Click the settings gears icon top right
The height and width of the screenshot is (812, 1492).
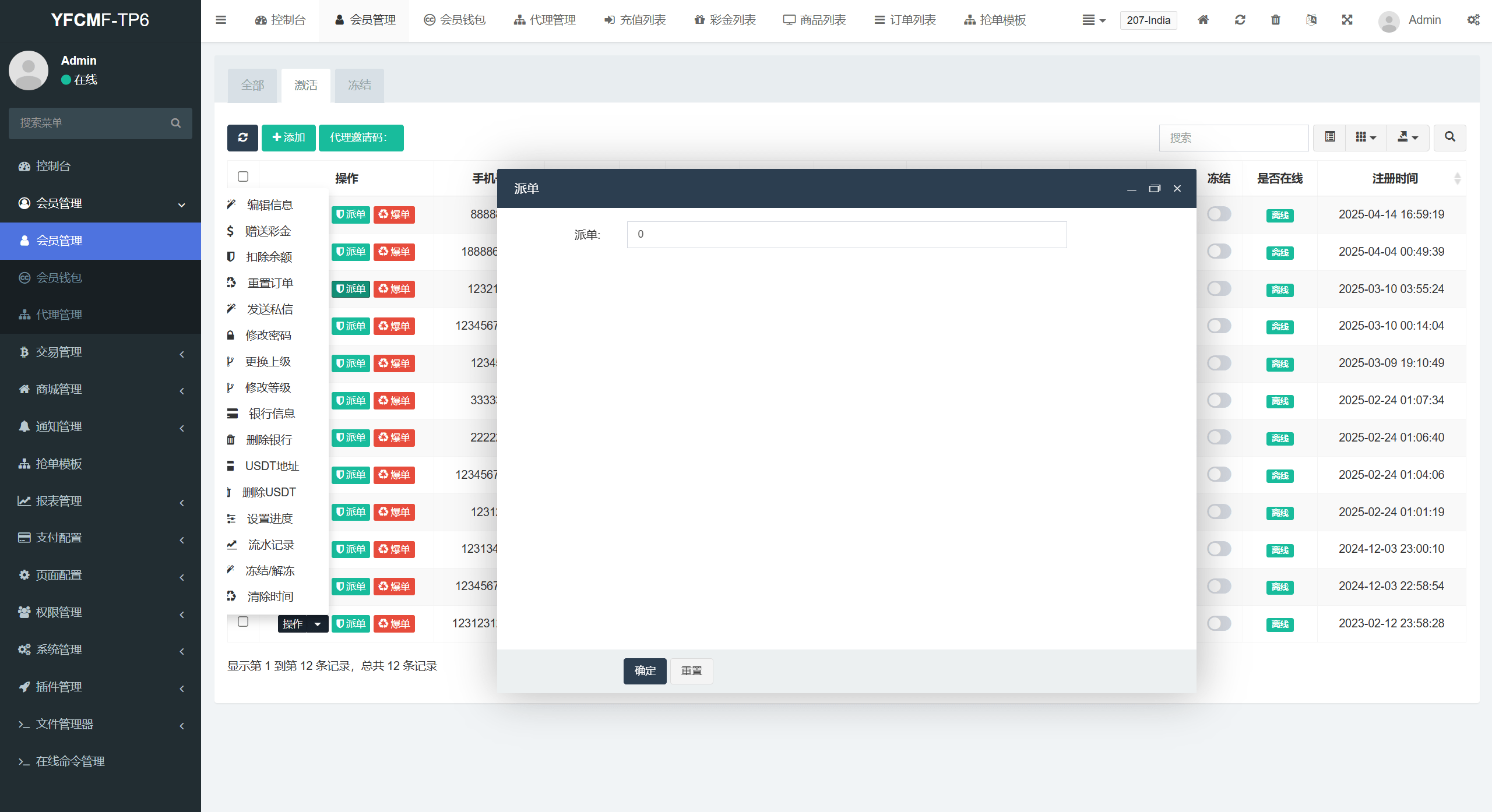(x=1473, y=20)
